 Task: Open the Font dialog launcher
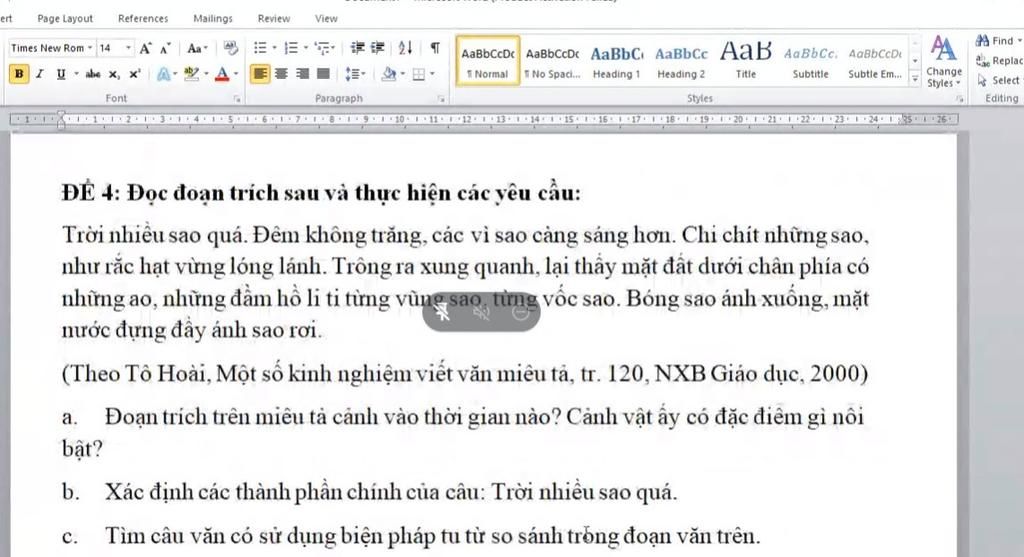coord(237,99)
